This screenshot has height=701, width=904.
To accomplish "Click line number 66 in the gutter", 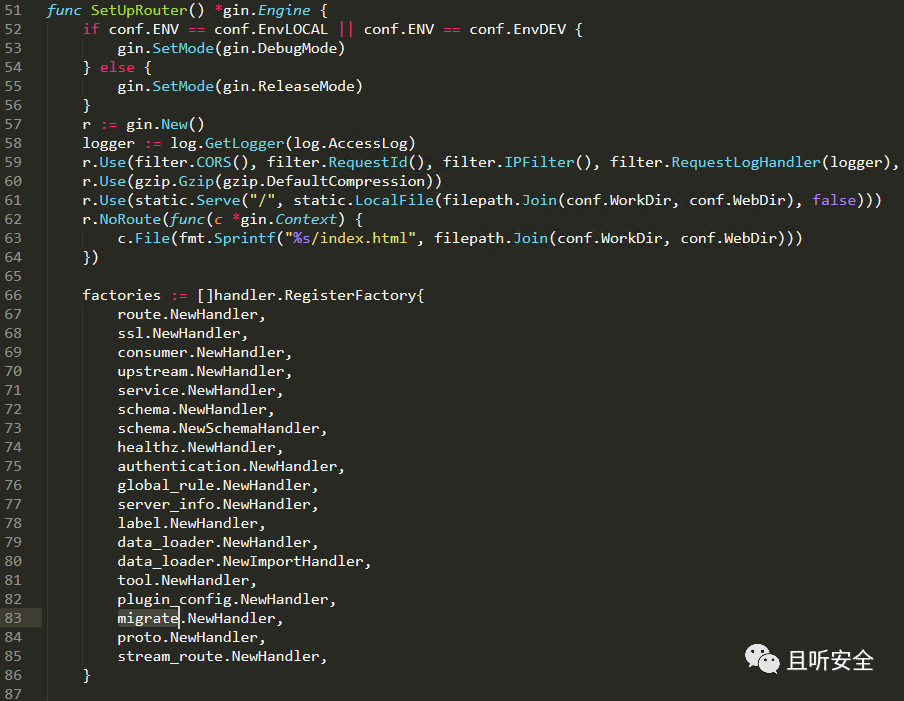I will [x=13, y=295].
